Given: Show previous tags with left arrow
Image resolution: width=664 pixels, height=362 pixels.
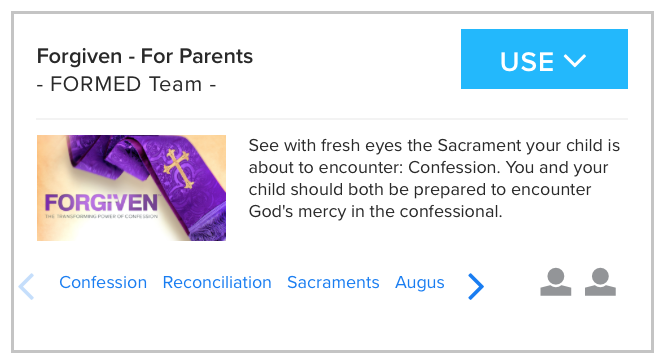Looking at the screenshot, I should point(26,286).
